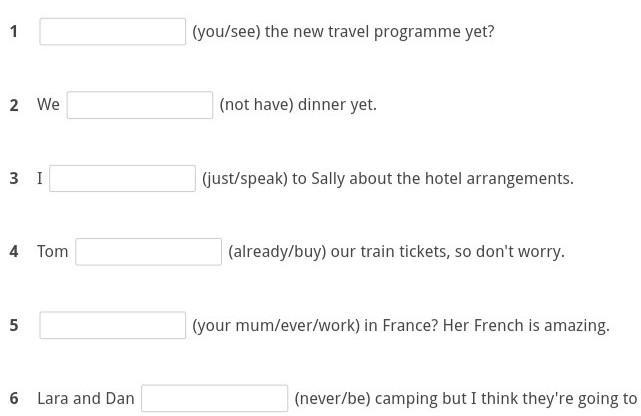The height and width of the screenshot is (416, 641).
Task: Click the words 'Lara and Dan'
Action: (x=86, y=398)
